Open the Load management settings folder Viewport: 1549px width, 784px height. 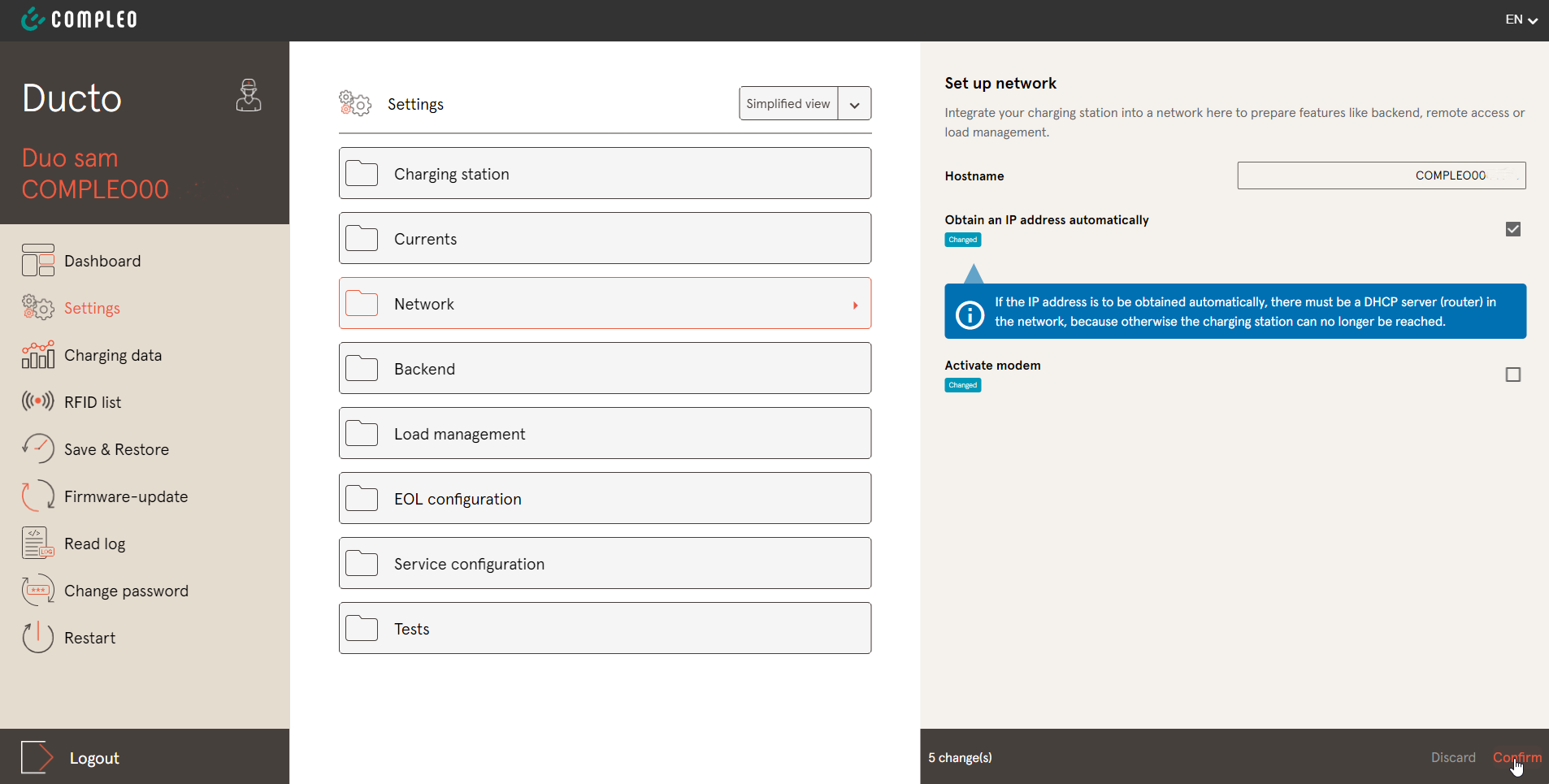point(605,434)
